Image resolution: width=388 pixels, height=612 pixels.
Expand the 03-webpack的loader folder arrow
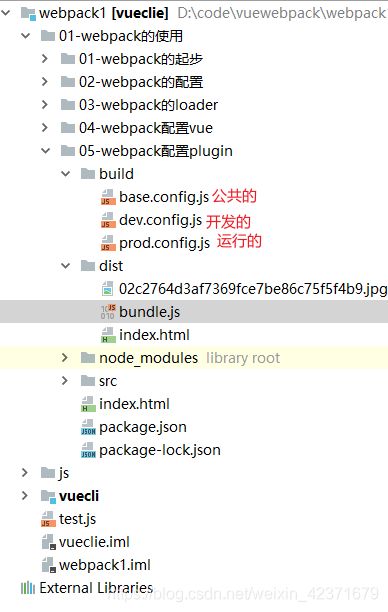[x=45, y=105]
